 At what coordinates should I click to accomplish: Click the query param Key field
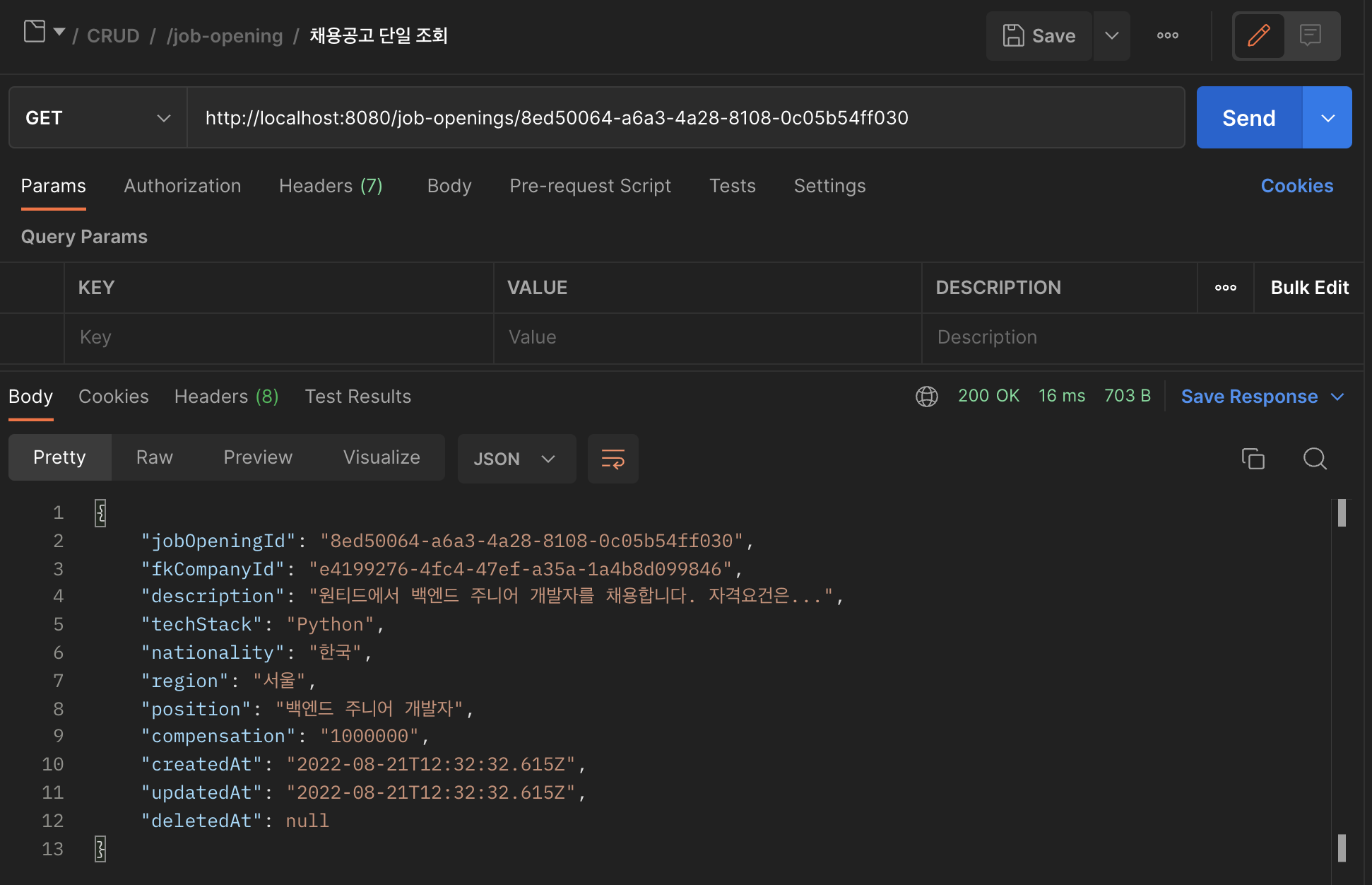pos(279,337)
